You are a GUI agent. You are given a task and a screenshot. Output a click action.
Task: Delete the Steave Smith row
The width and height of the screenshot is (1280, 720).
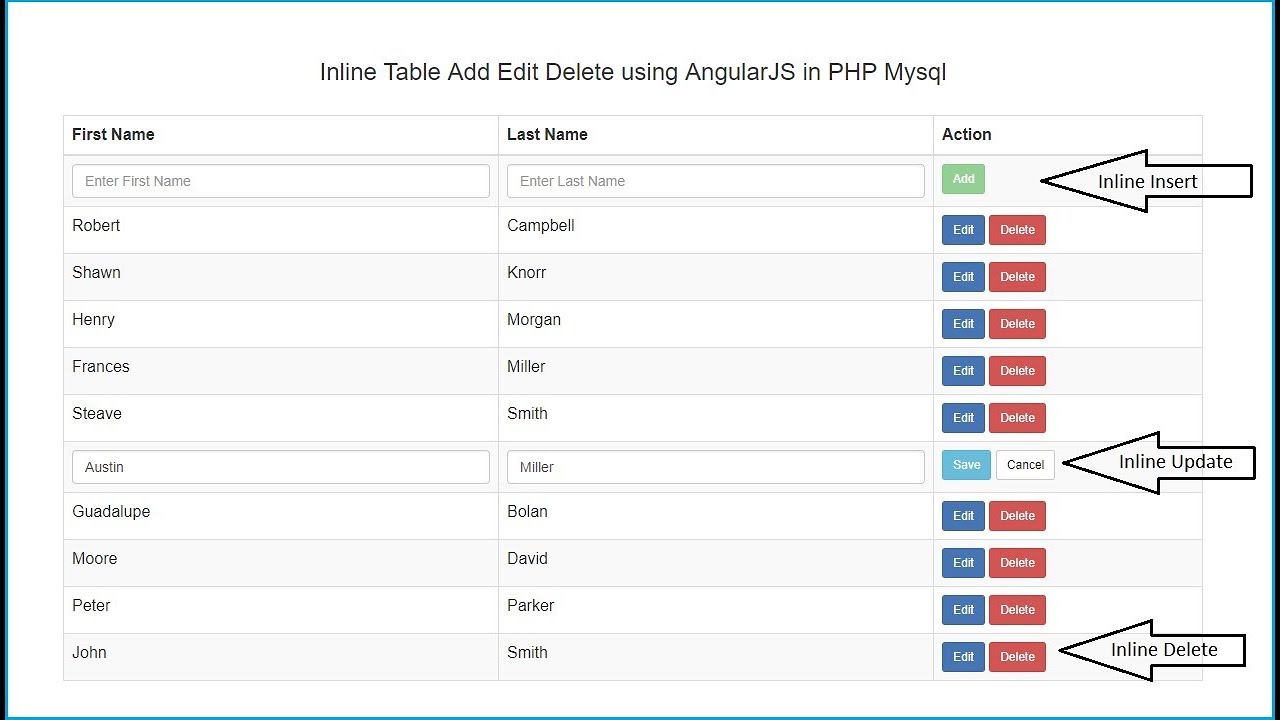pyautogui.click(x=1017, y=418)
